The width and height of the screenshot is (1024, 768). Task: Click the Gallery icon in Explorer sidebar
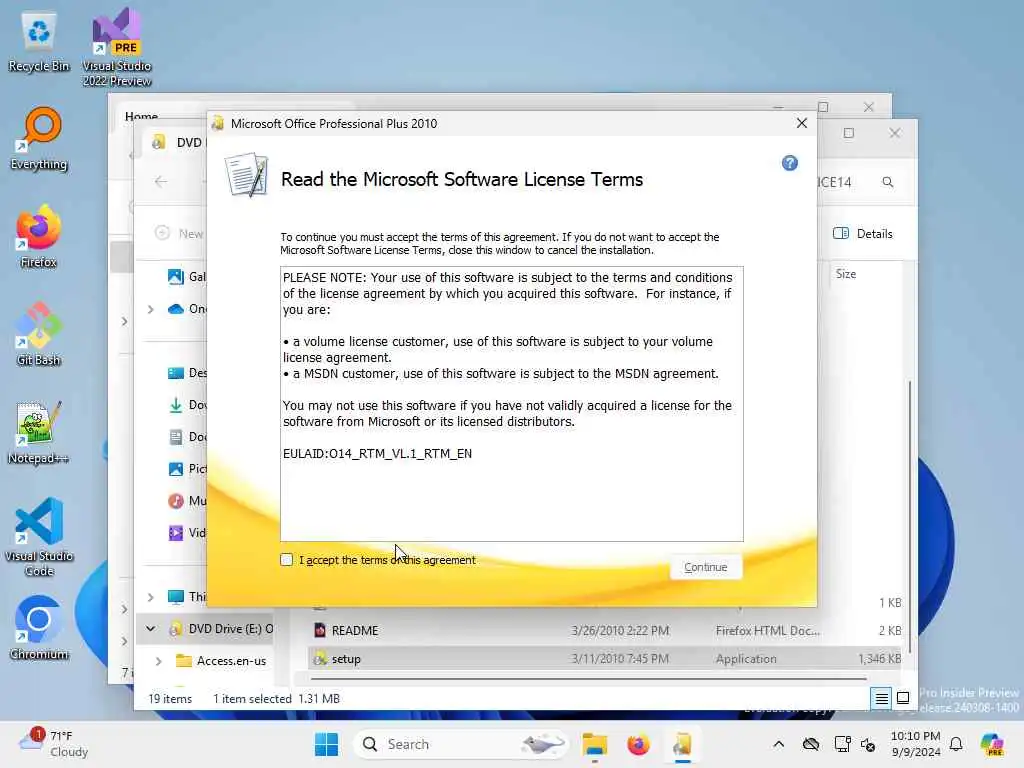[x=176, y=277]
